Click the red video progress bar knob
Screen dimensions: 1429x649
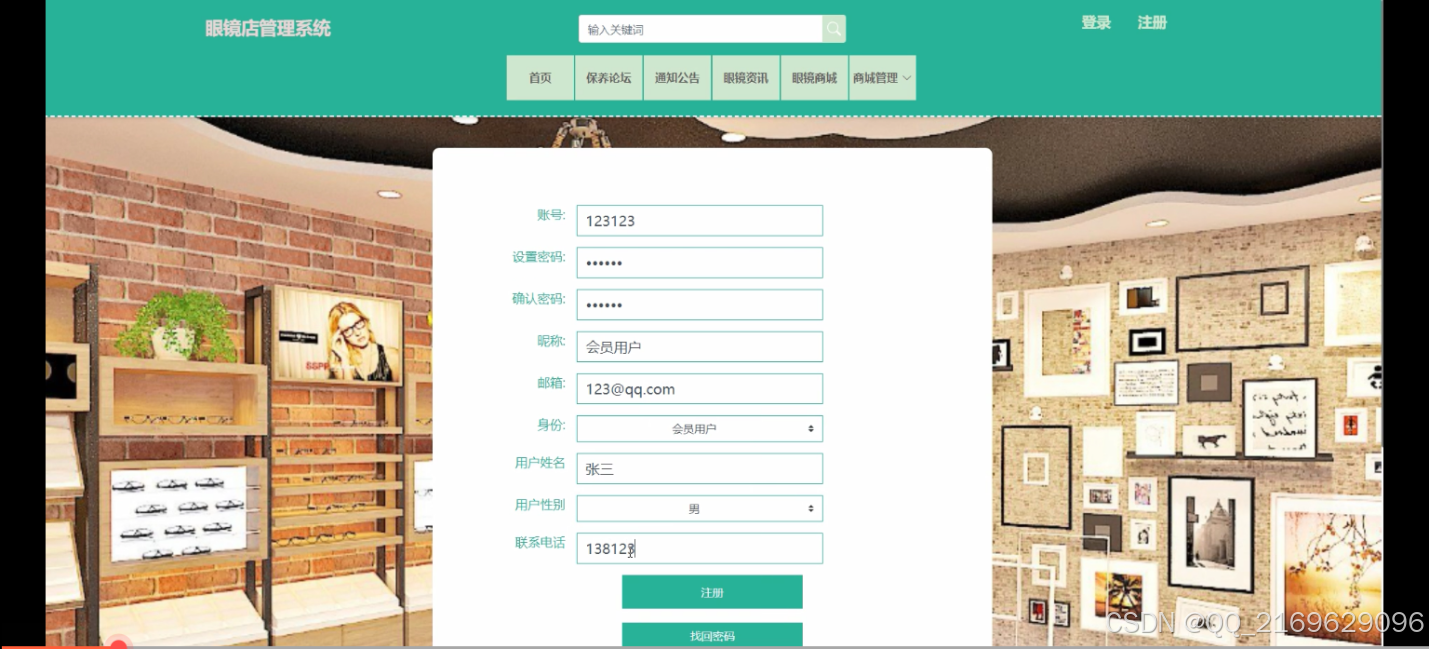(x=118, y=645)
